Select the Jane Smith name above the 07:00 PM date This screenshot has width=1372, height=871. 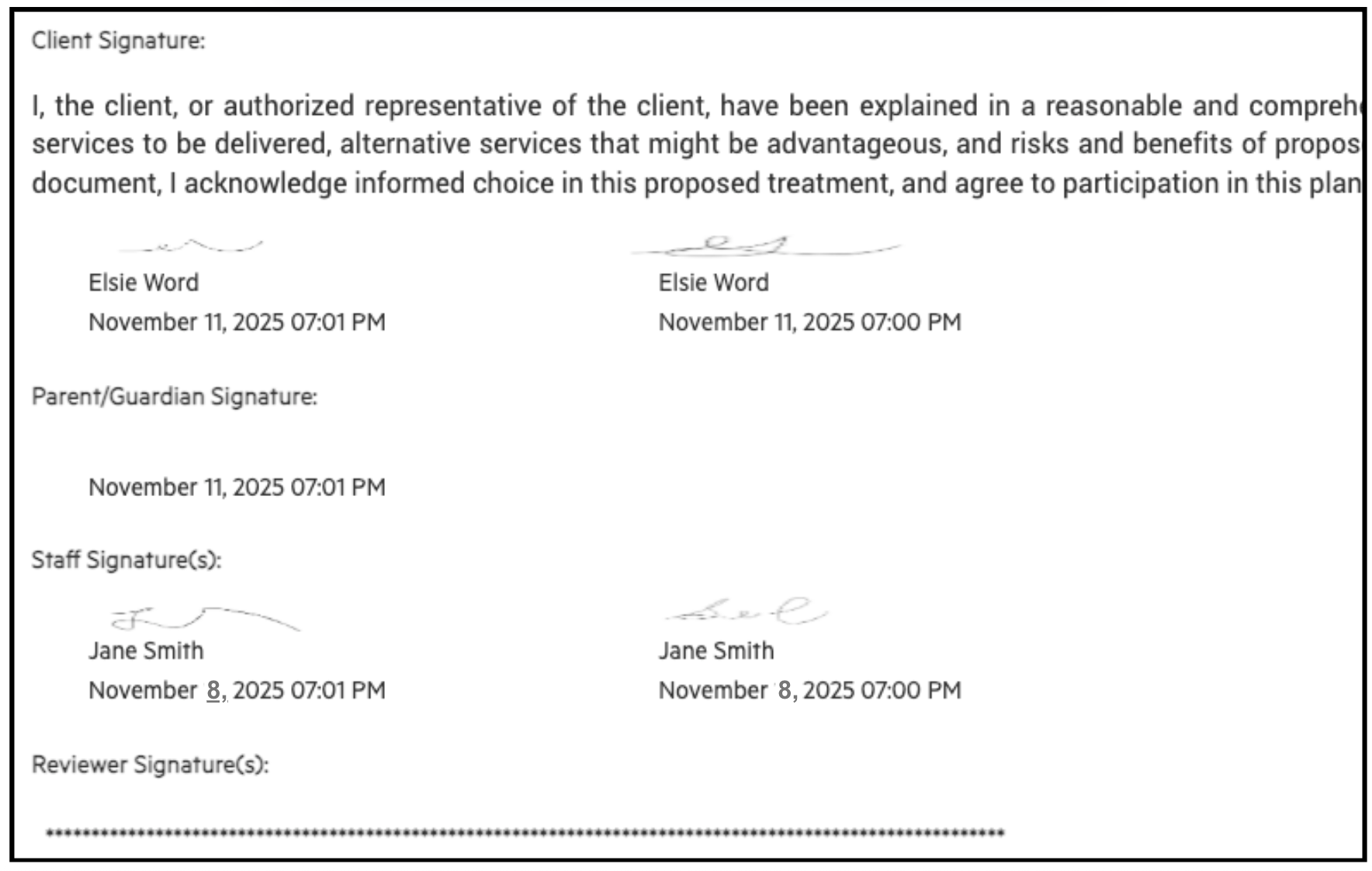coord(716,651)
